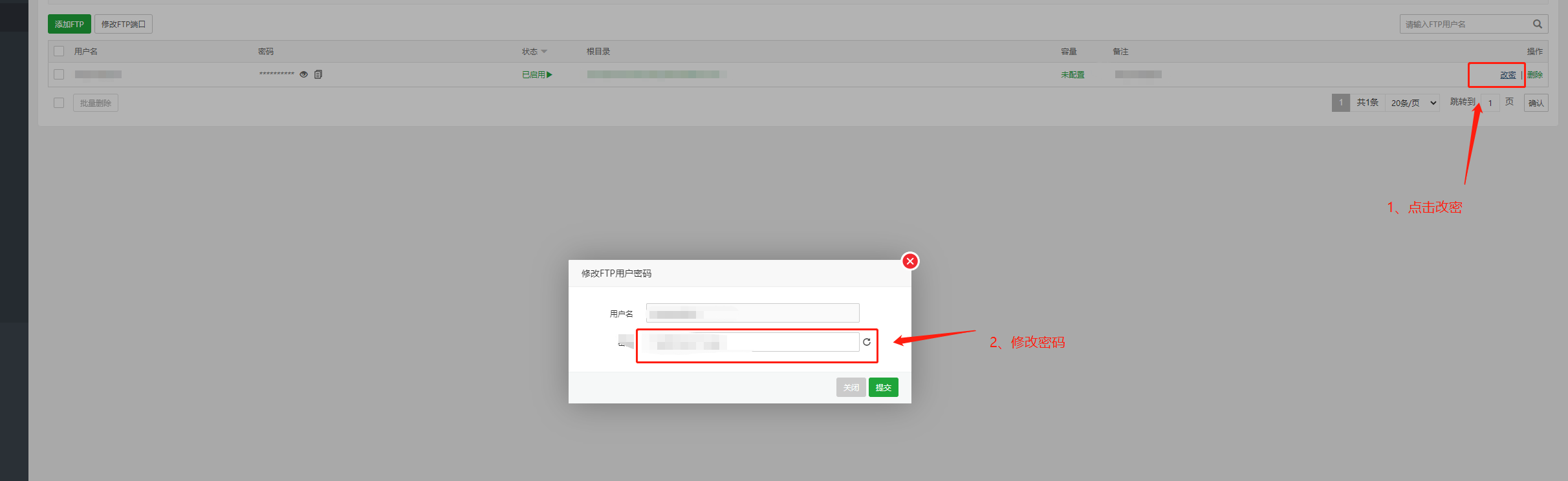
Task: Sort by the 状态 column dropdown arrow
Action: click(544, 52)
